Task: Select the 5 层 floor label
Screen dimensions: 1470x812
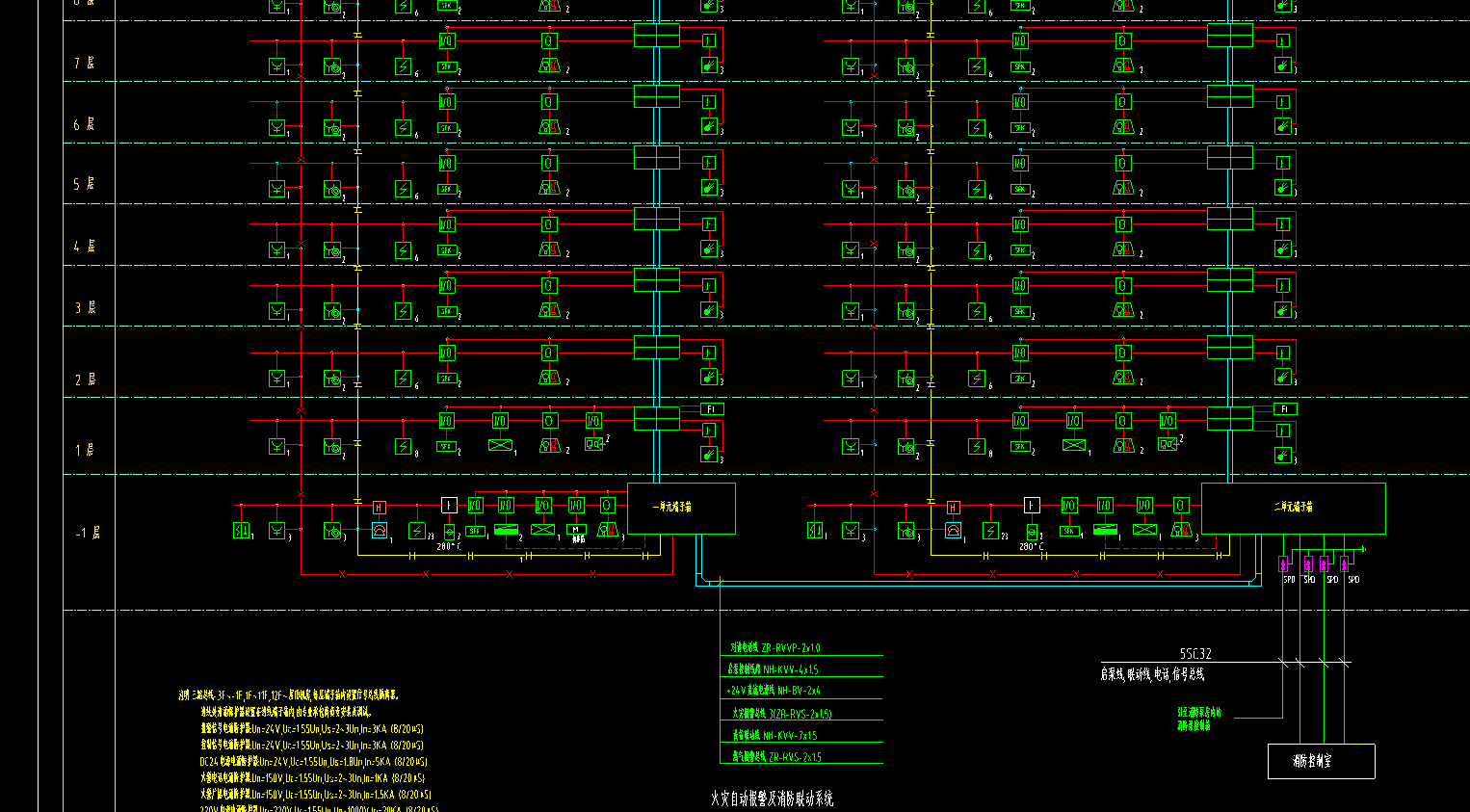Action: [x=85, y=183]
